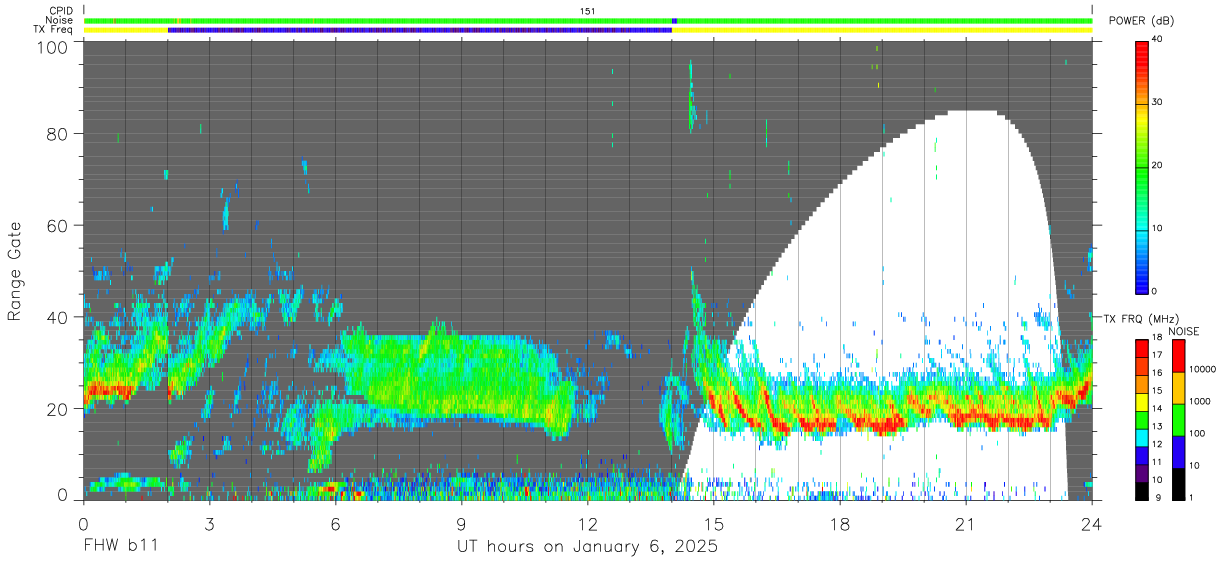Image resolution: width=1228 pixels, height=567 pixels.
Task: Click 'UT hours on January 6, 2025' label
Action: click(587, 547)
